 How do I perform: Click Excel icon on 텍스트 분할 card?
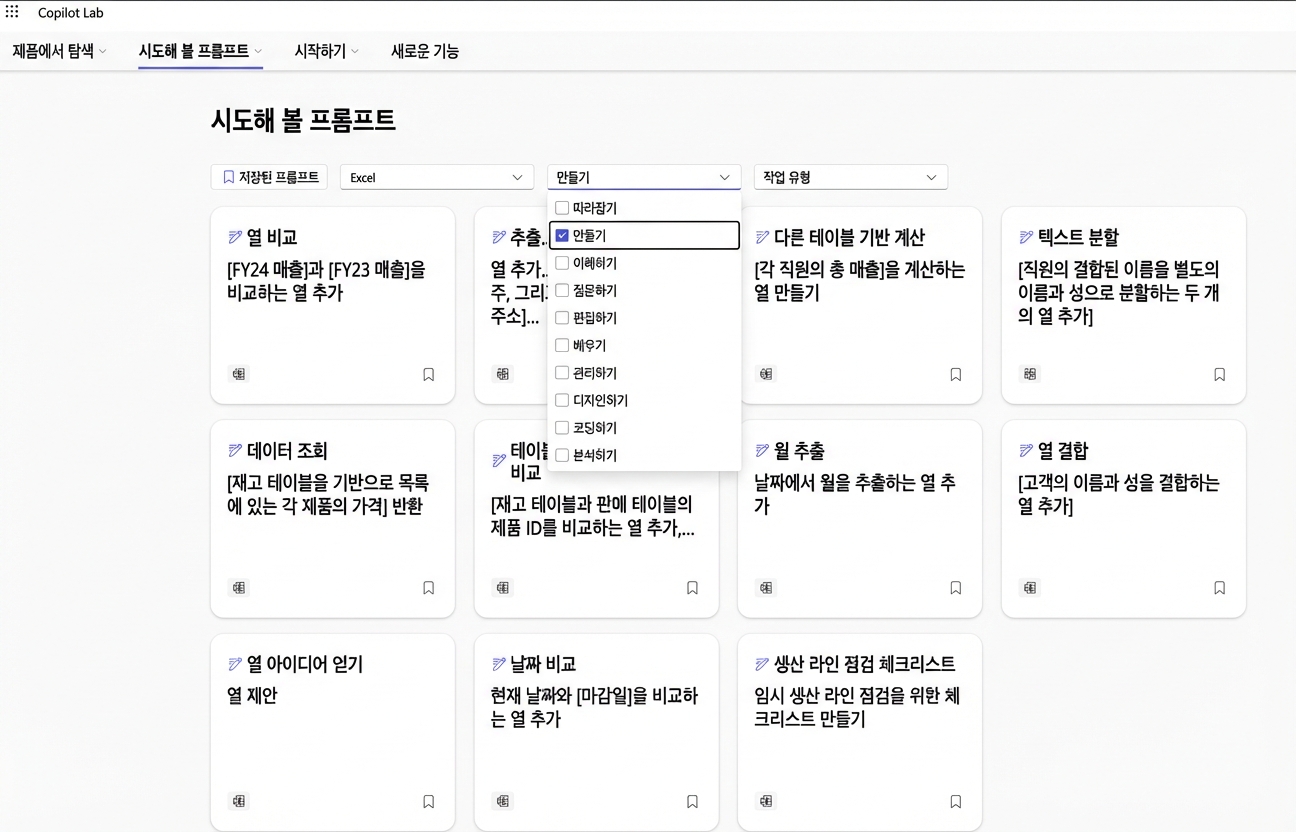pyautogui.click(x=1029, y=374)
